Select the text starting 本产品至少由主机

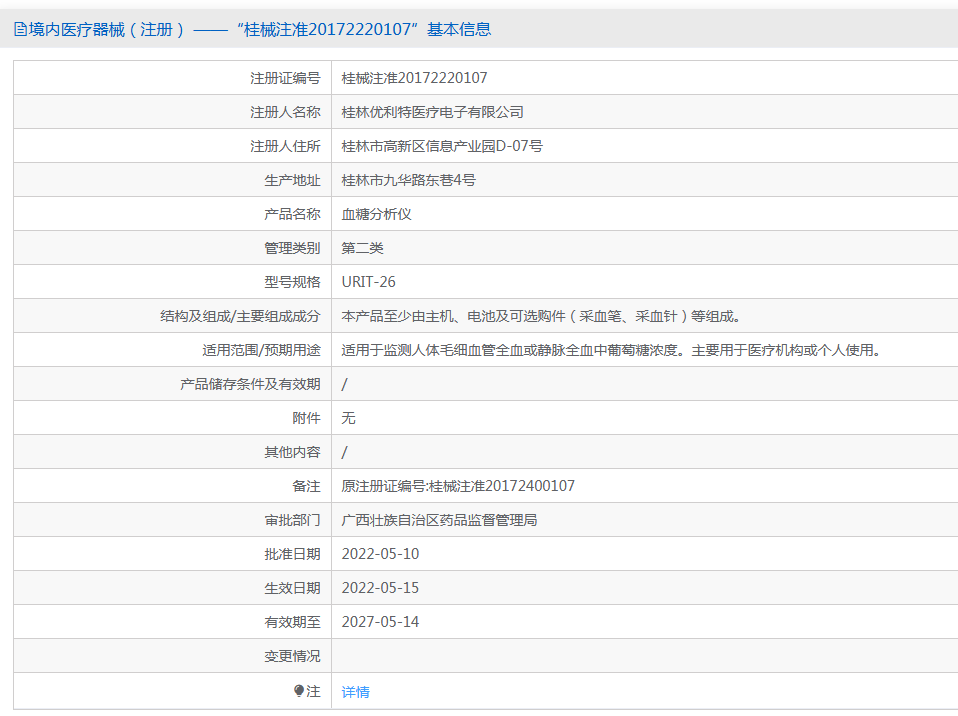click(x=541, y=316)
